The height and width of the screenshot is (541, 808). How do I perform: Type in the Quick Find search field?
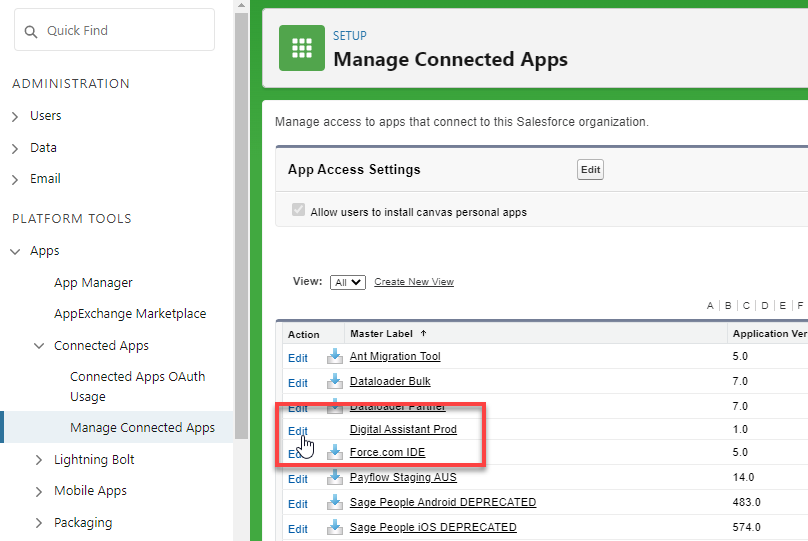[x=125, y=31]
